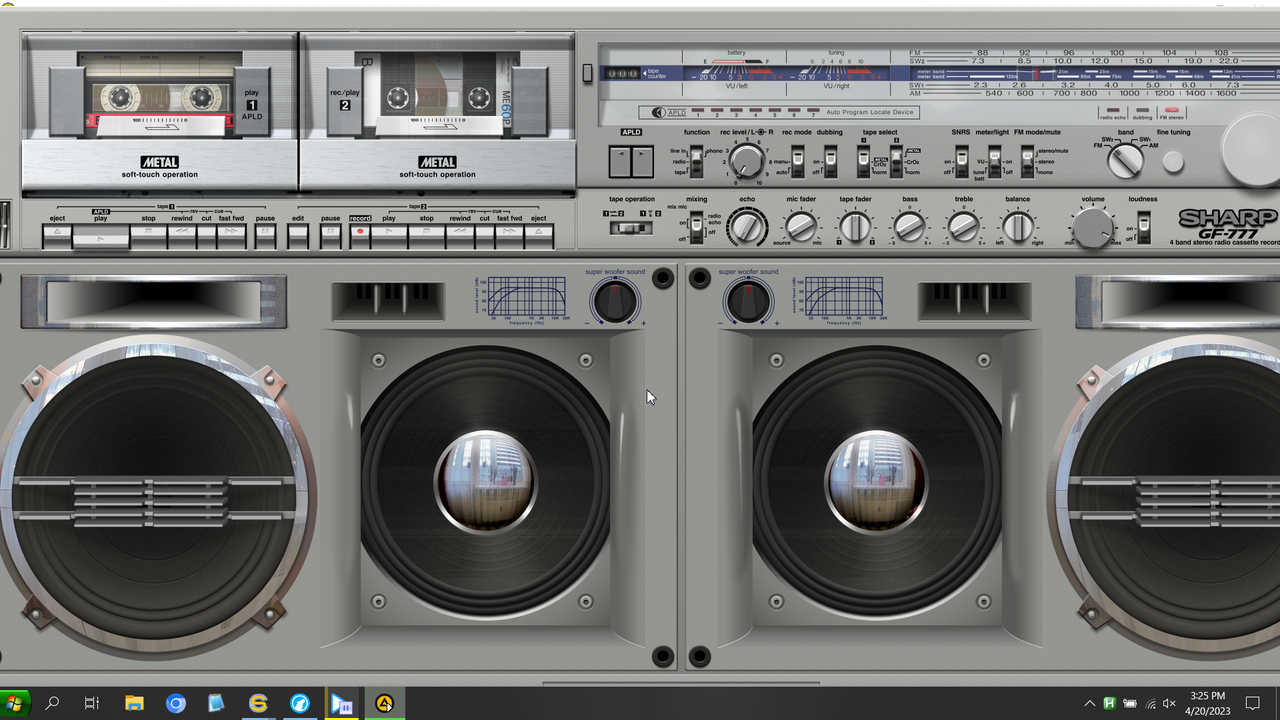Click the mic fader knob

[x=802, y=227]
